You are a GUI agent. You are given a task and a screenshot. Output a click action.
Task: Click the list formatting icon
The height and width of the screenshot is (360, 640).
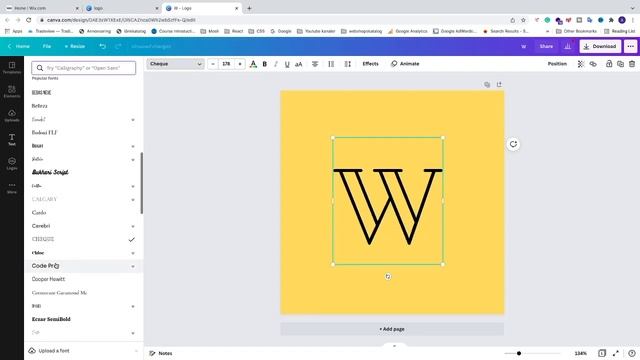331,64
